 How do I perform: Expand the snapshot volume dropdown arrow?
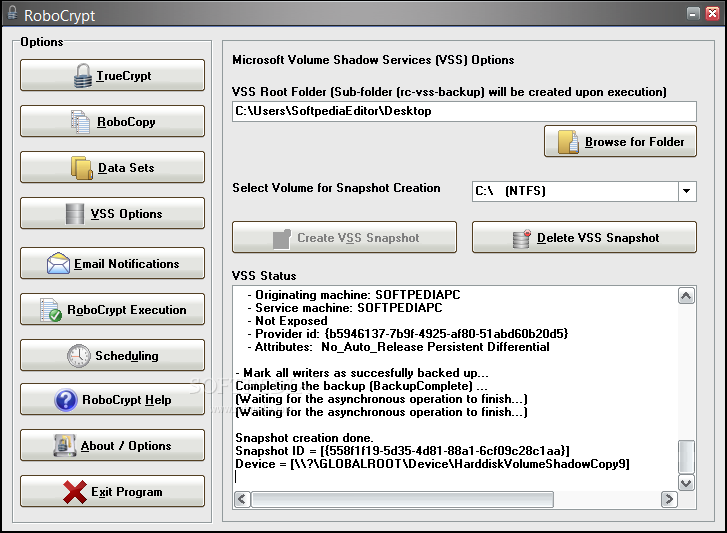click(x=687, y=191)
